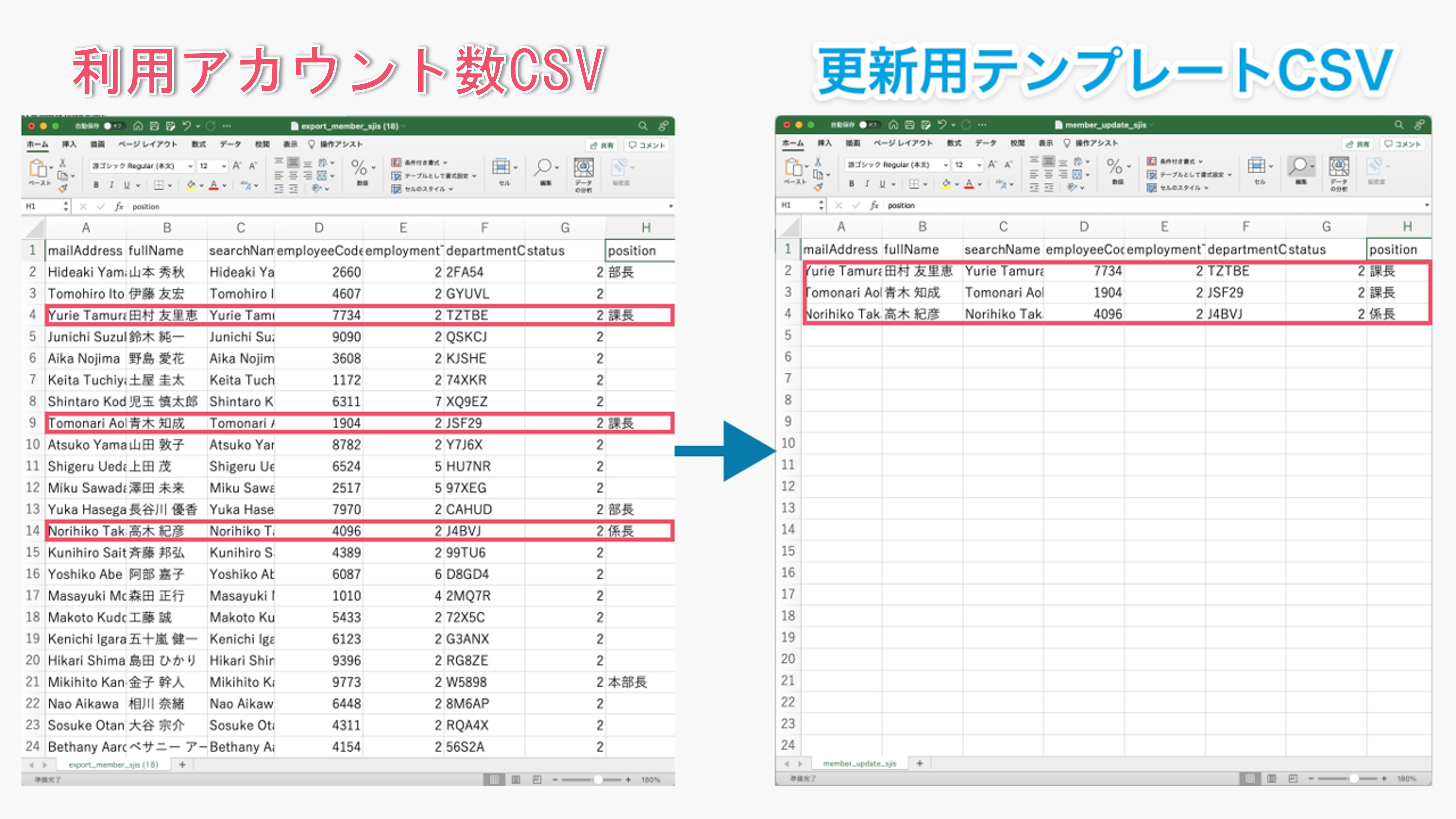Screen dimensions: 1456x819
Task: Open the ページ レイアウト tab in export_member_sjis window
Action: click(148, 144)
